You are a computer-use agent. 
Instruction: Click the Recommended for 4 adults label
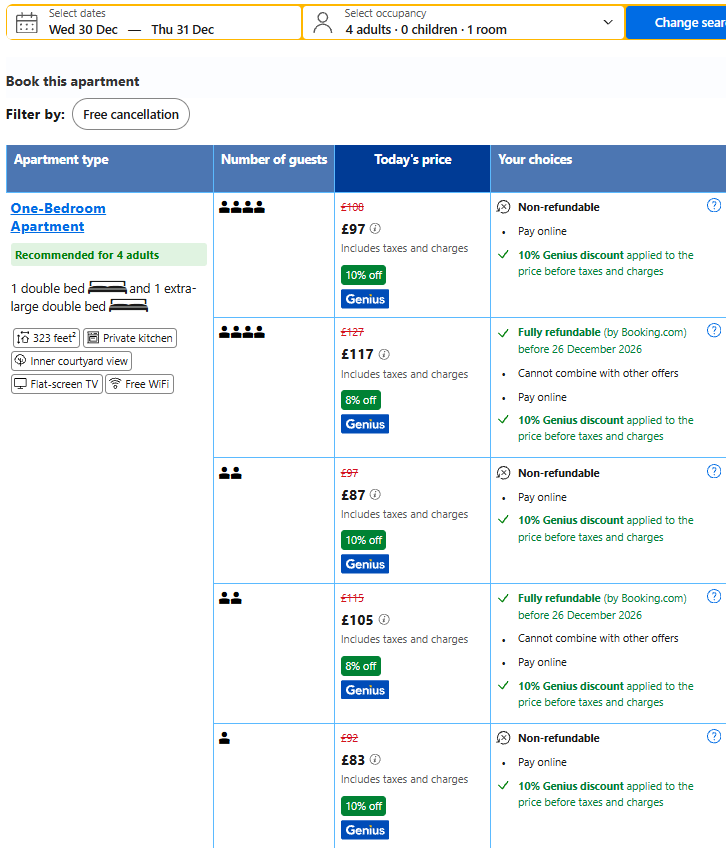(109, 255)
